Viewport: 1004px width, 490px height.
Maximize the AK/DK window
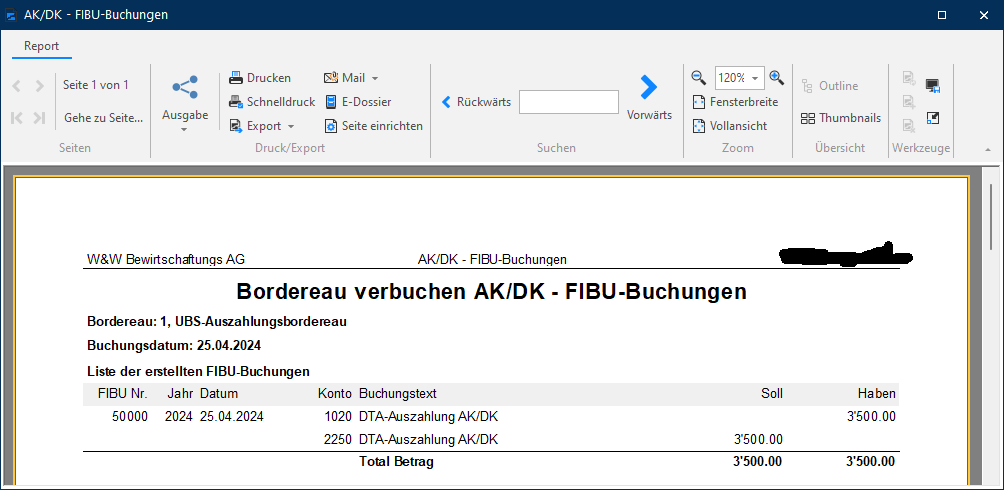coord(942,15)
